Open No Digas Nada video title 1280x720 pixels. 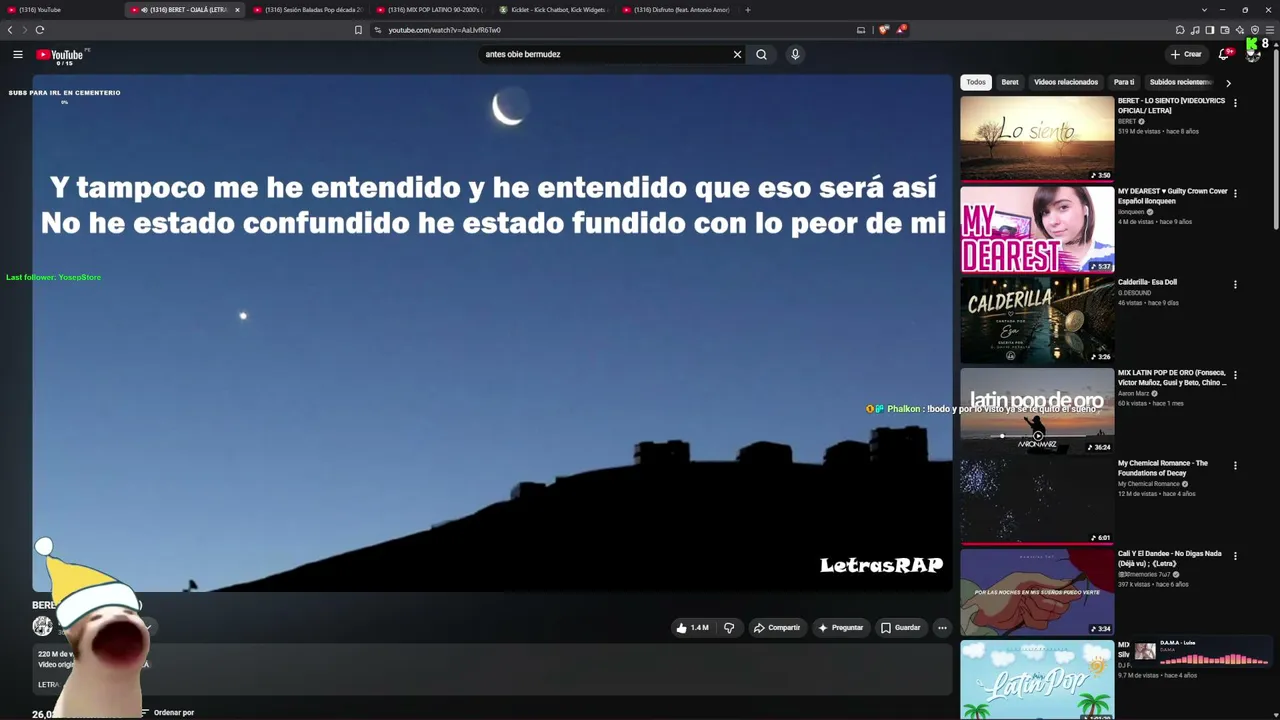(x=1169, y=558)
